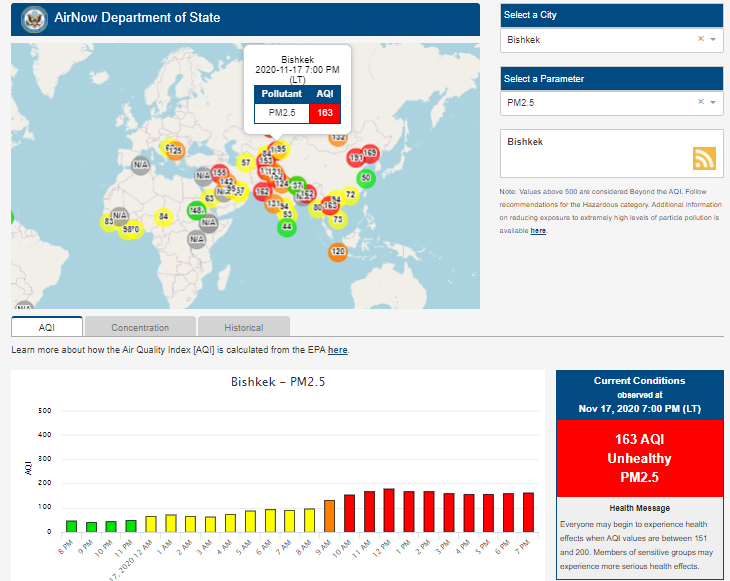The height and width of the screenshot is (581, 730).
Task: Click the Bishkek RSS feed icon
Action: pyautogui.click(x=705, y=158)
